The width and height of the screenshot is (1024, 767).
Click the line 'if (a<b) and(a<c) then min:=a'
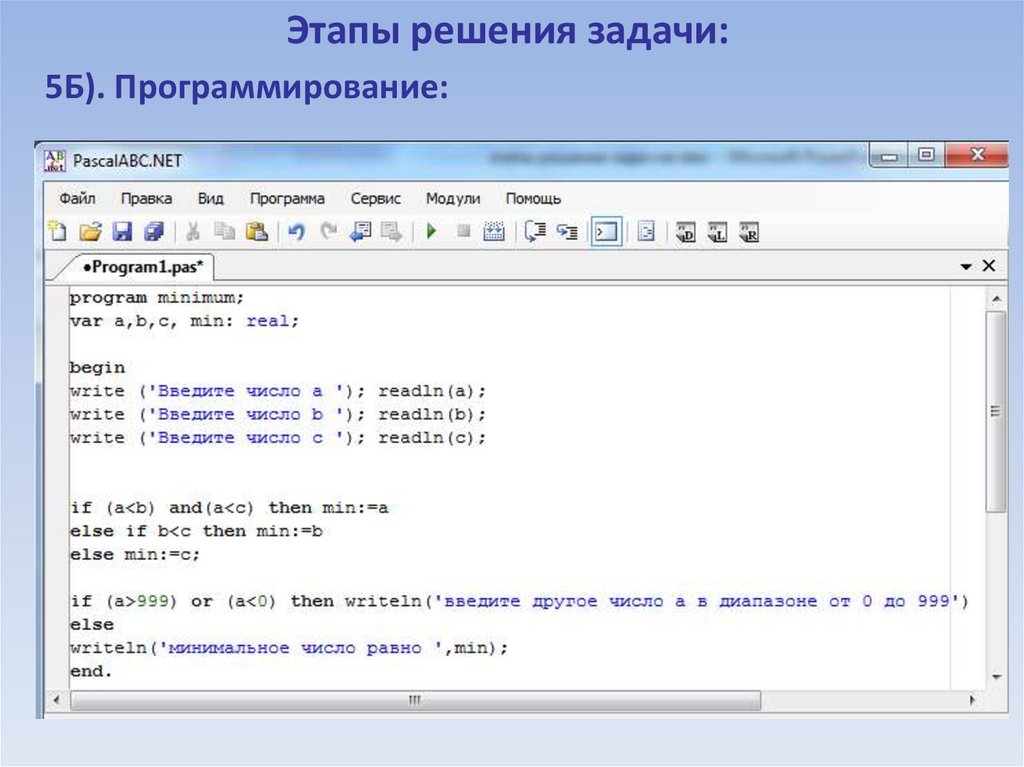coord(229,508)
